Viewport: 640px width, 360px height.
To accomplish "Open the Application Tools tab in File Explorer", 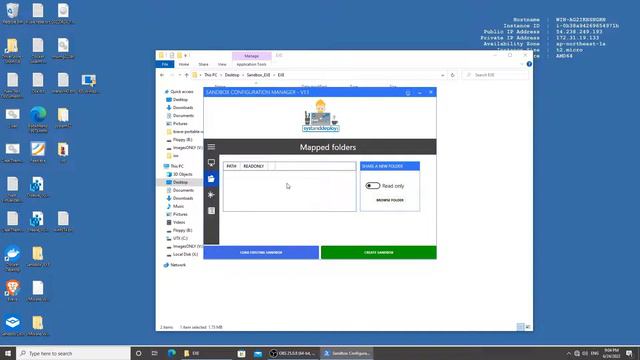I will coord(251,64).
